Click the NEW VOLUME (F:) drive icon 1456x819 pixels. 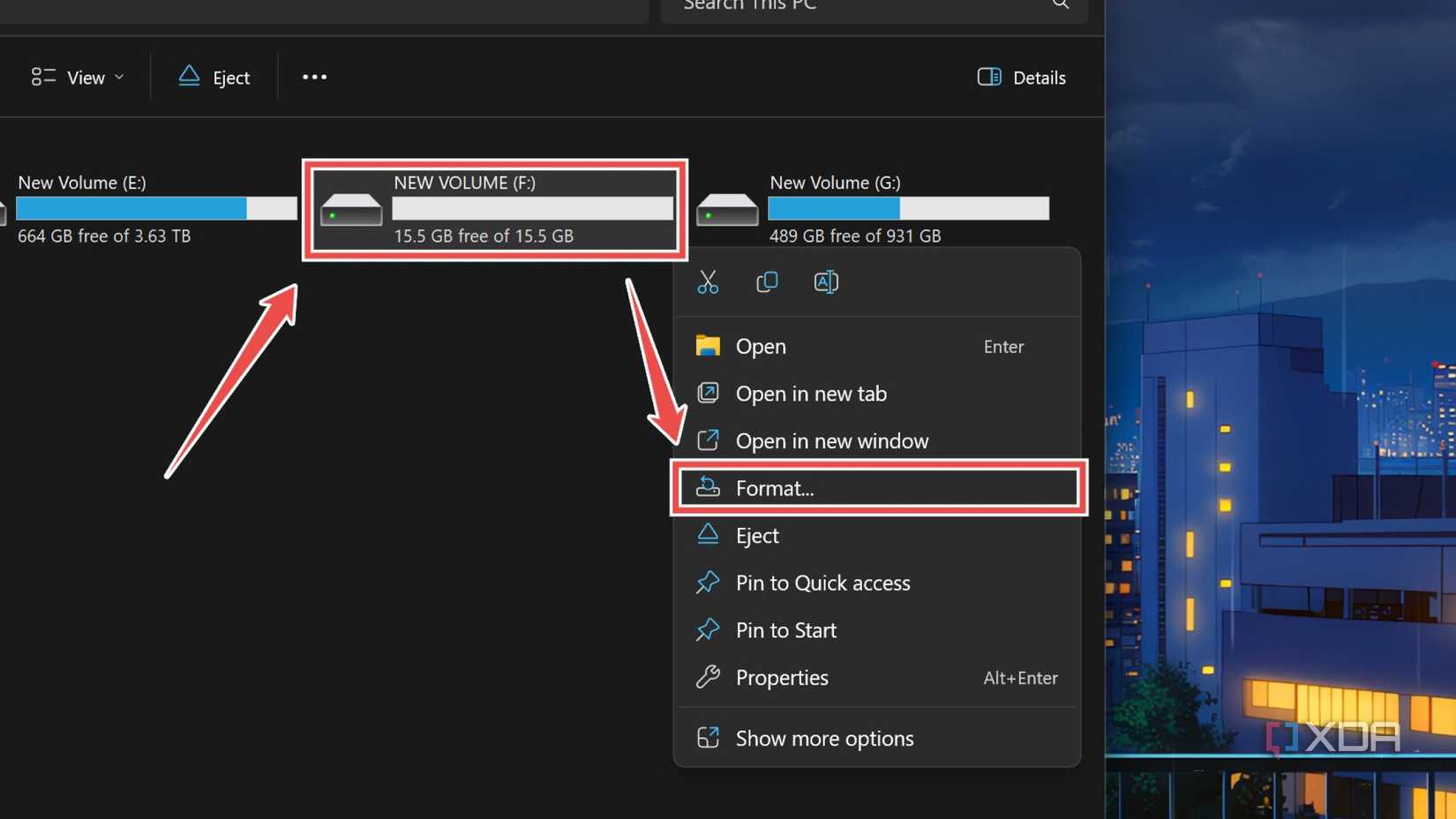pos(351,210)
